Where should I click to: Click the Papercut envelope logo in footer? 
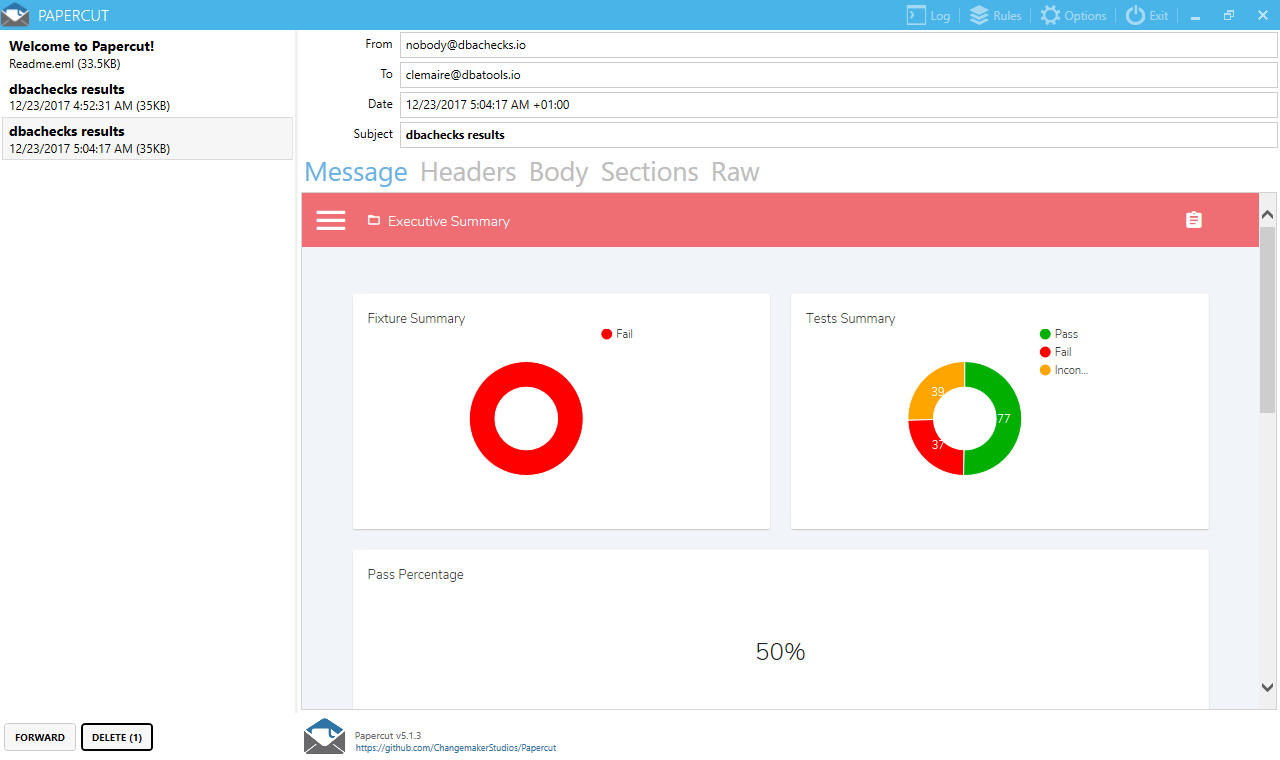324,735
